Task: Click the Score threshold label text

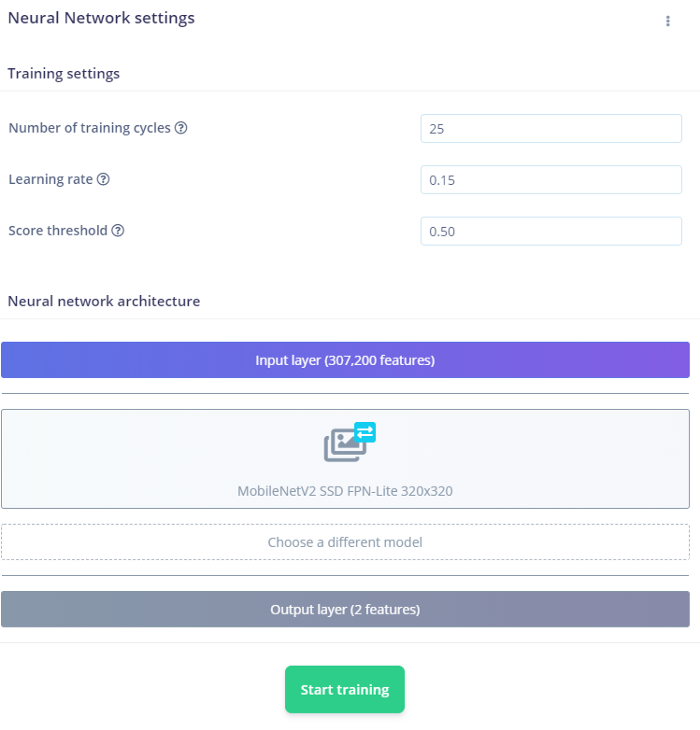Action: pyautogui.click(x=58, y=231)
